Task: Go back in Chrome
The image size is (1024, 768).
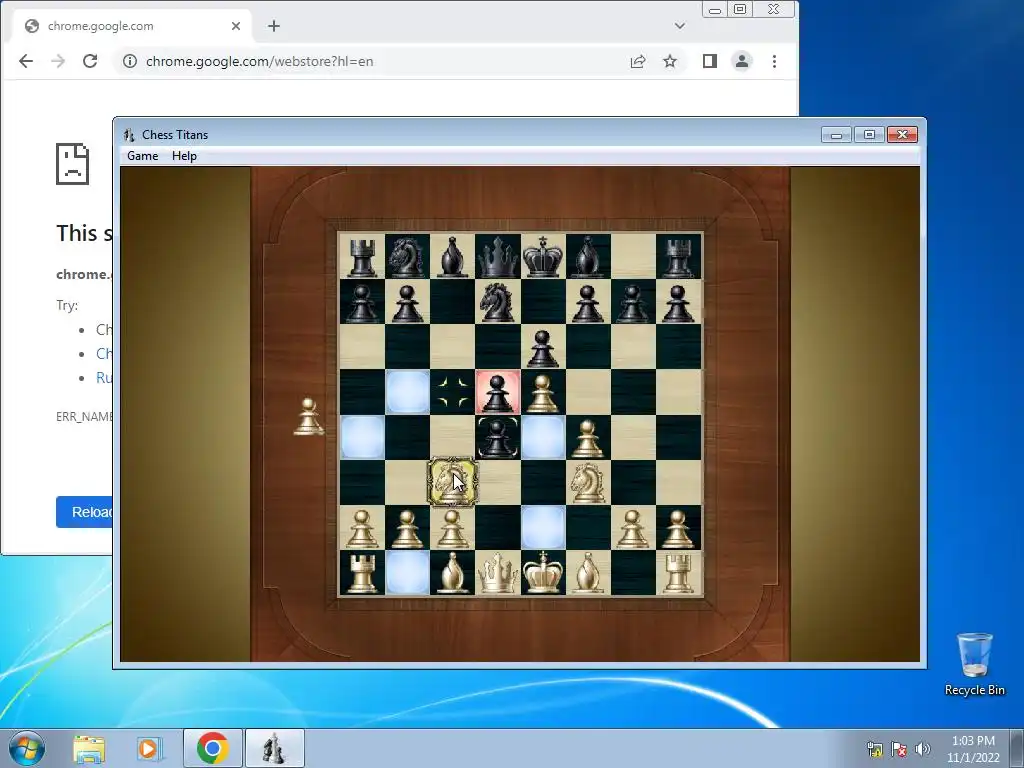Action: coord(25,61)
